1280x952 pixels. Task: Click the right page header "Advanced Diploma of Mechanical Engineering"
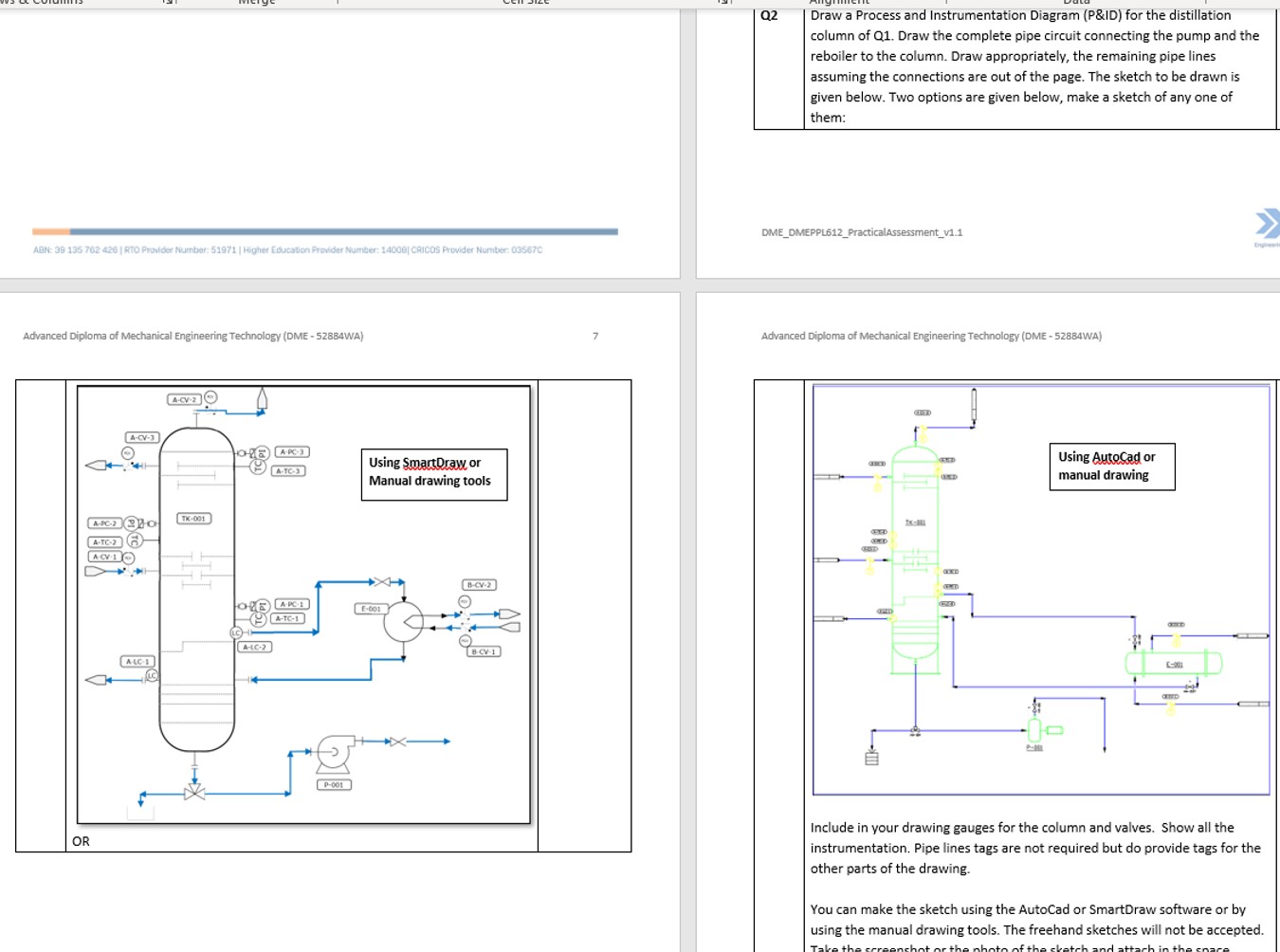(x=931, y=336)
